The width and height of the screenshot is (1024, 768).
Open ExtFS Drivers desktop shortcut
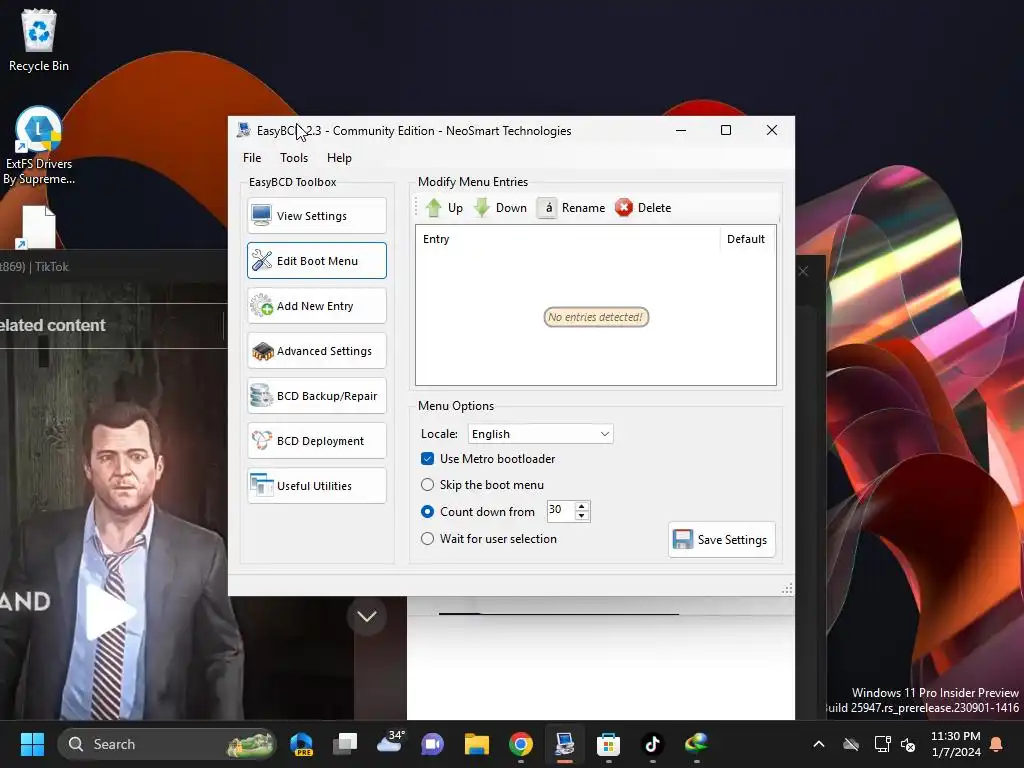click(x=39, y=146)
